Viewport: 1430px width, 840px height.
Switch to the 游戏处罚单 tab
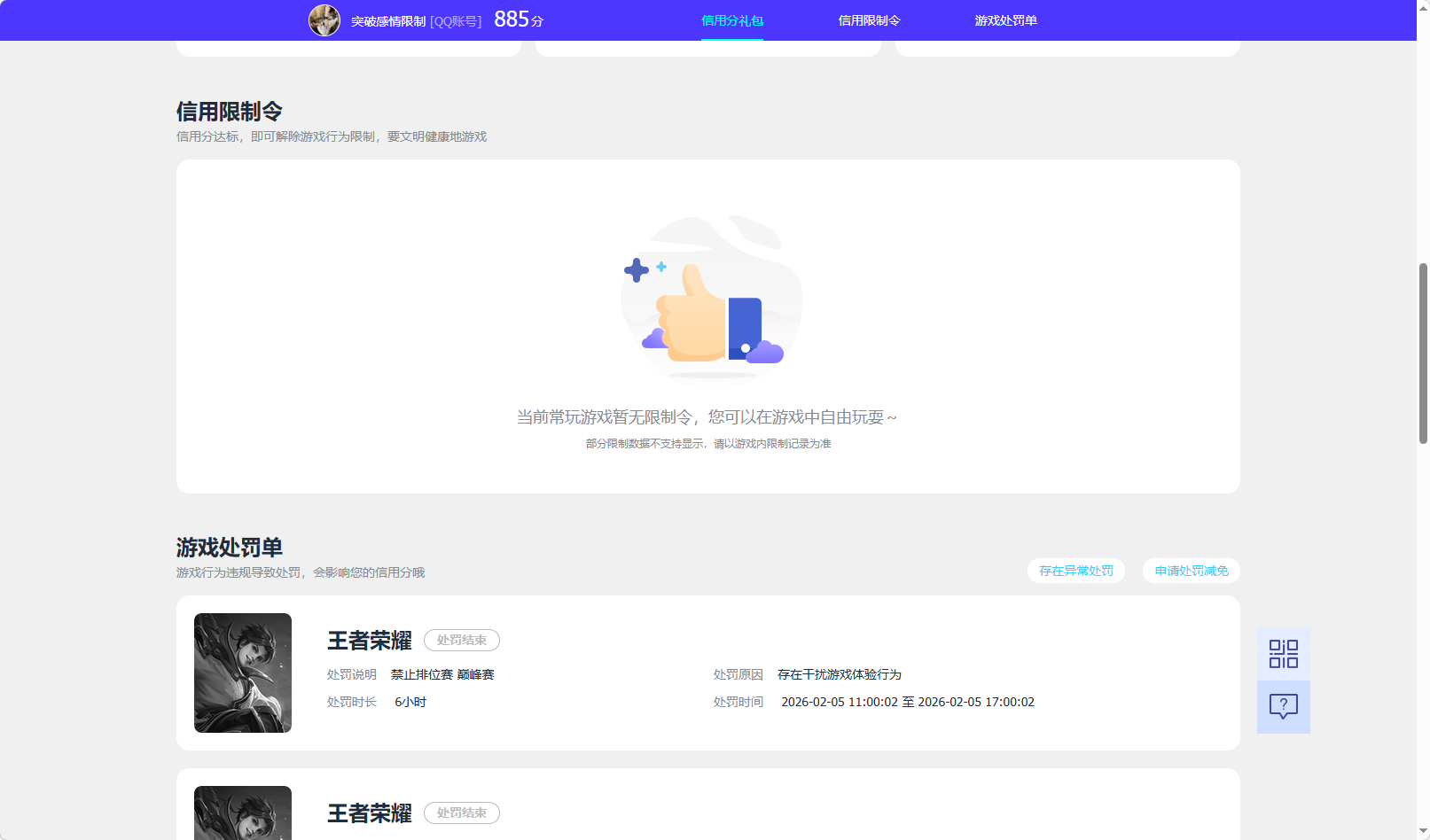click(1007, 19)
